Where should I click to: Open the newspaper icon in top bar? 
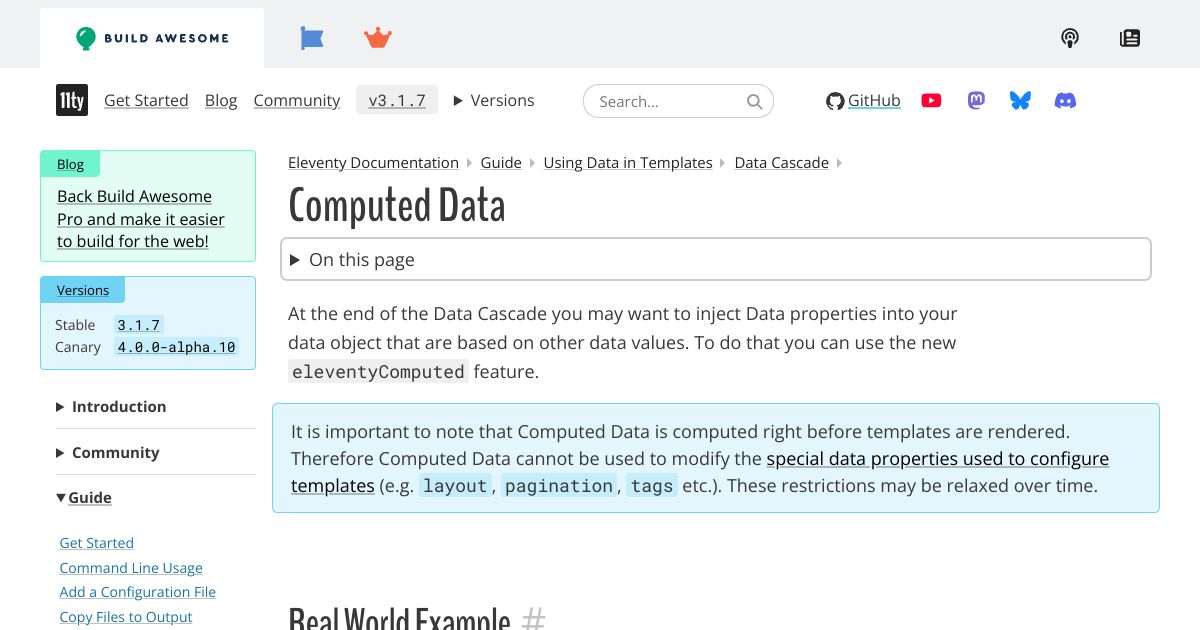(1130, 38)
